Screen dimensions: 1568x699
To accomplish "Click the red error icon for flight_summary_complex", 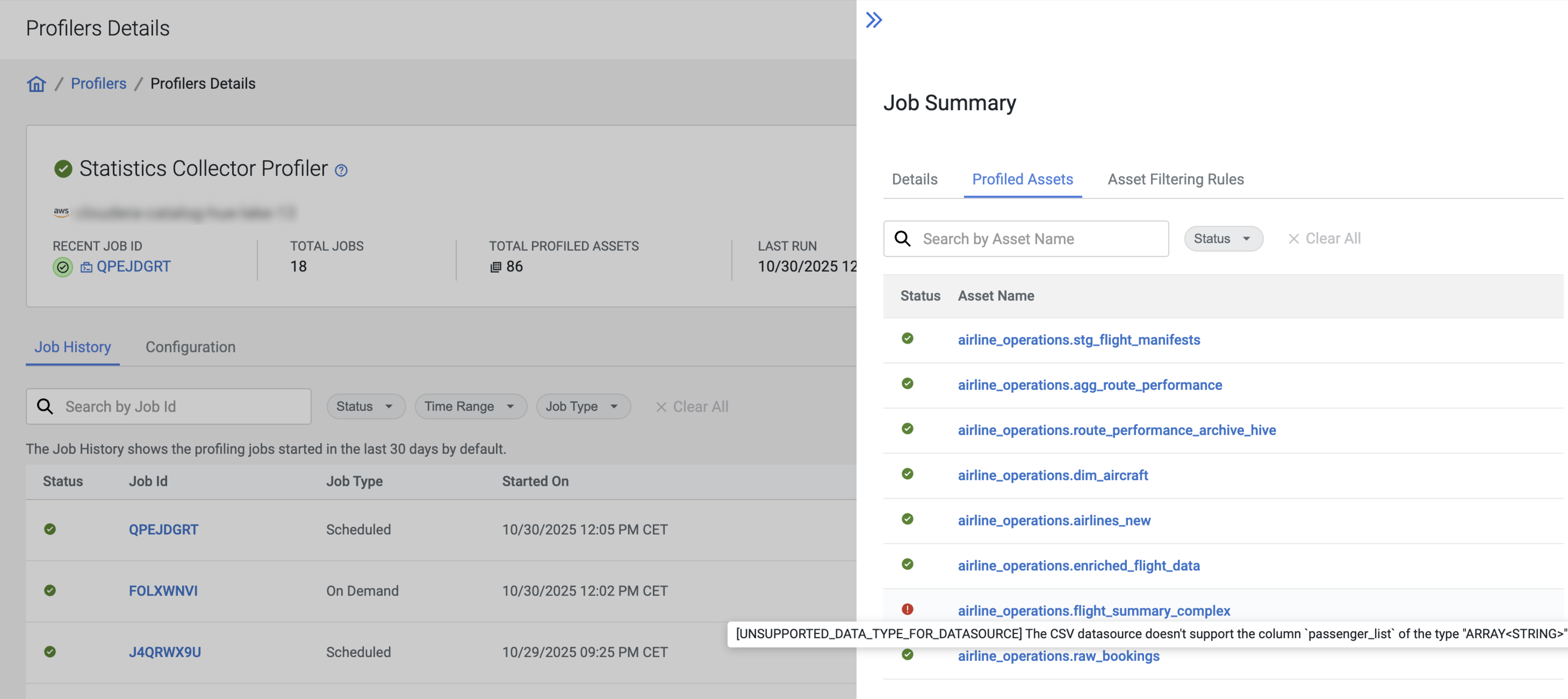I will pos(907,609).
